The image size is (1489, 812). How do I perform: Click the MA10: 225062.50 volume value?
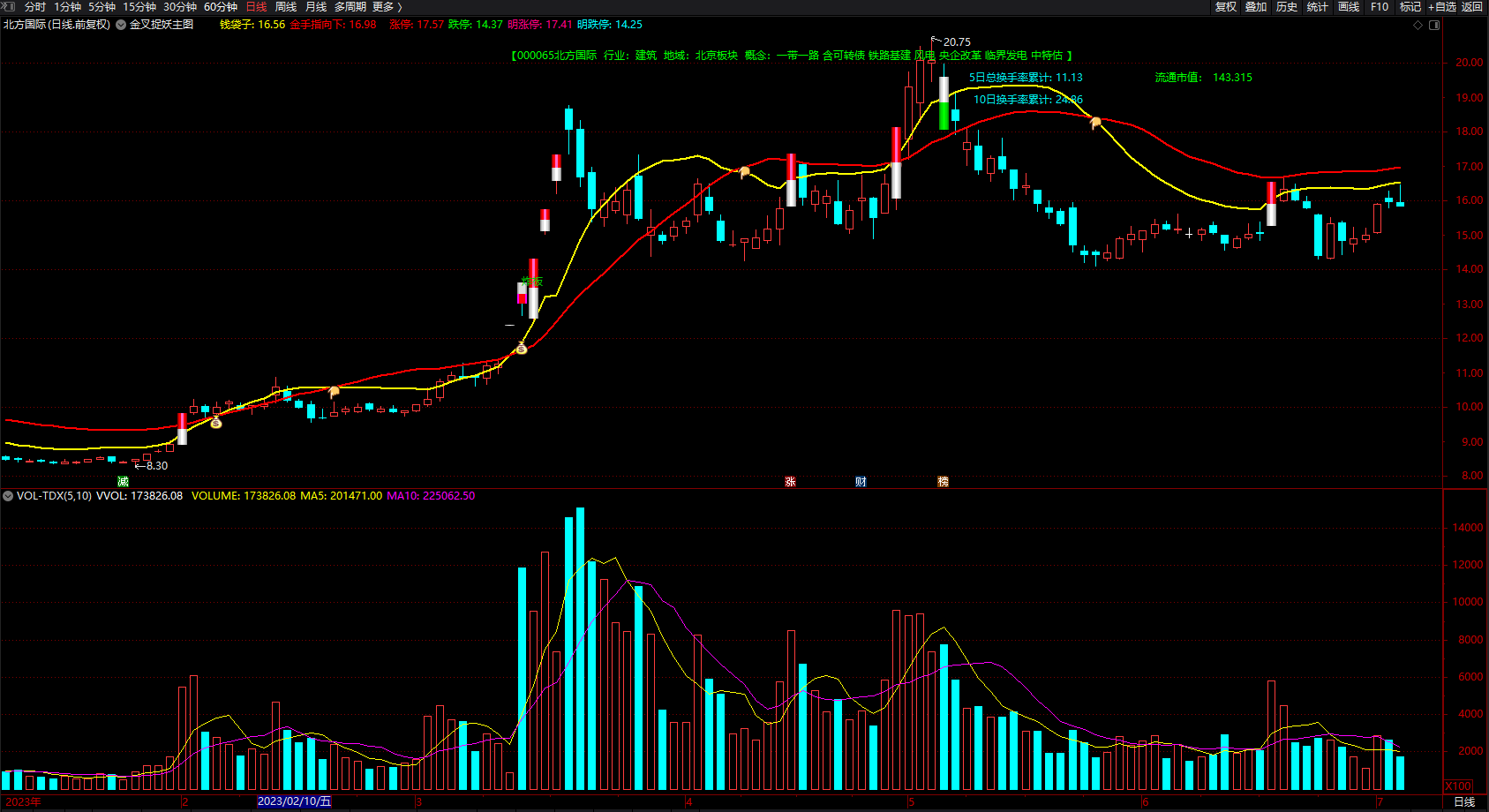point(431,496)
